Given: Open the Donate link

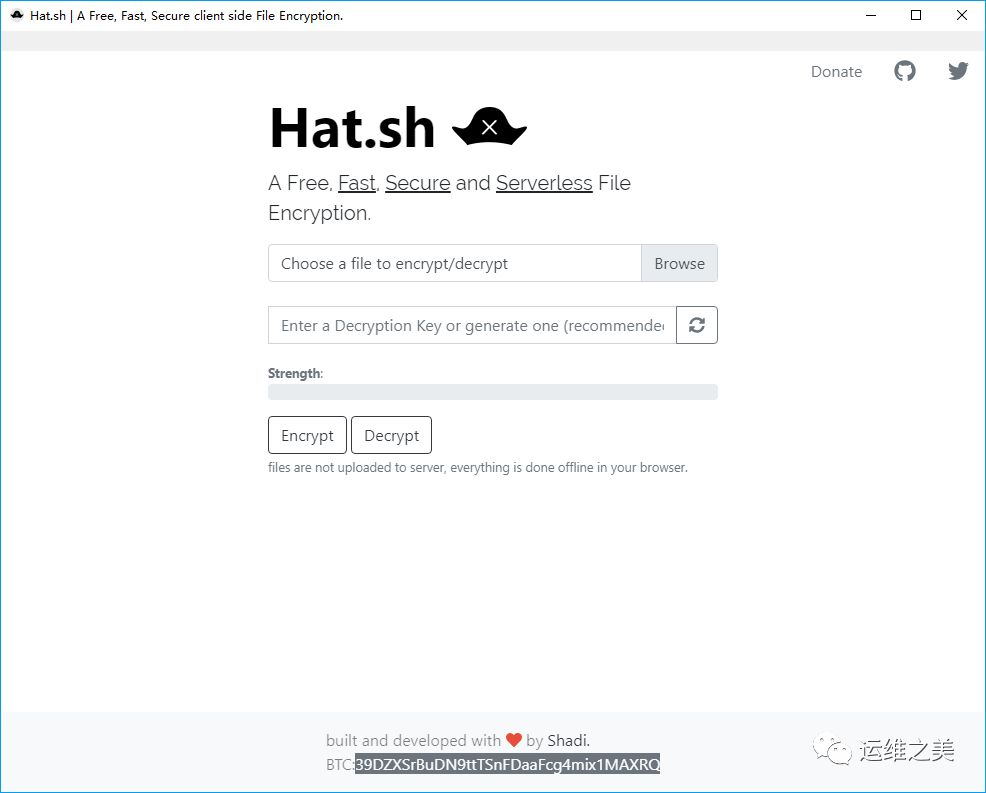Looking at the screenshot, I should (836, 72).
